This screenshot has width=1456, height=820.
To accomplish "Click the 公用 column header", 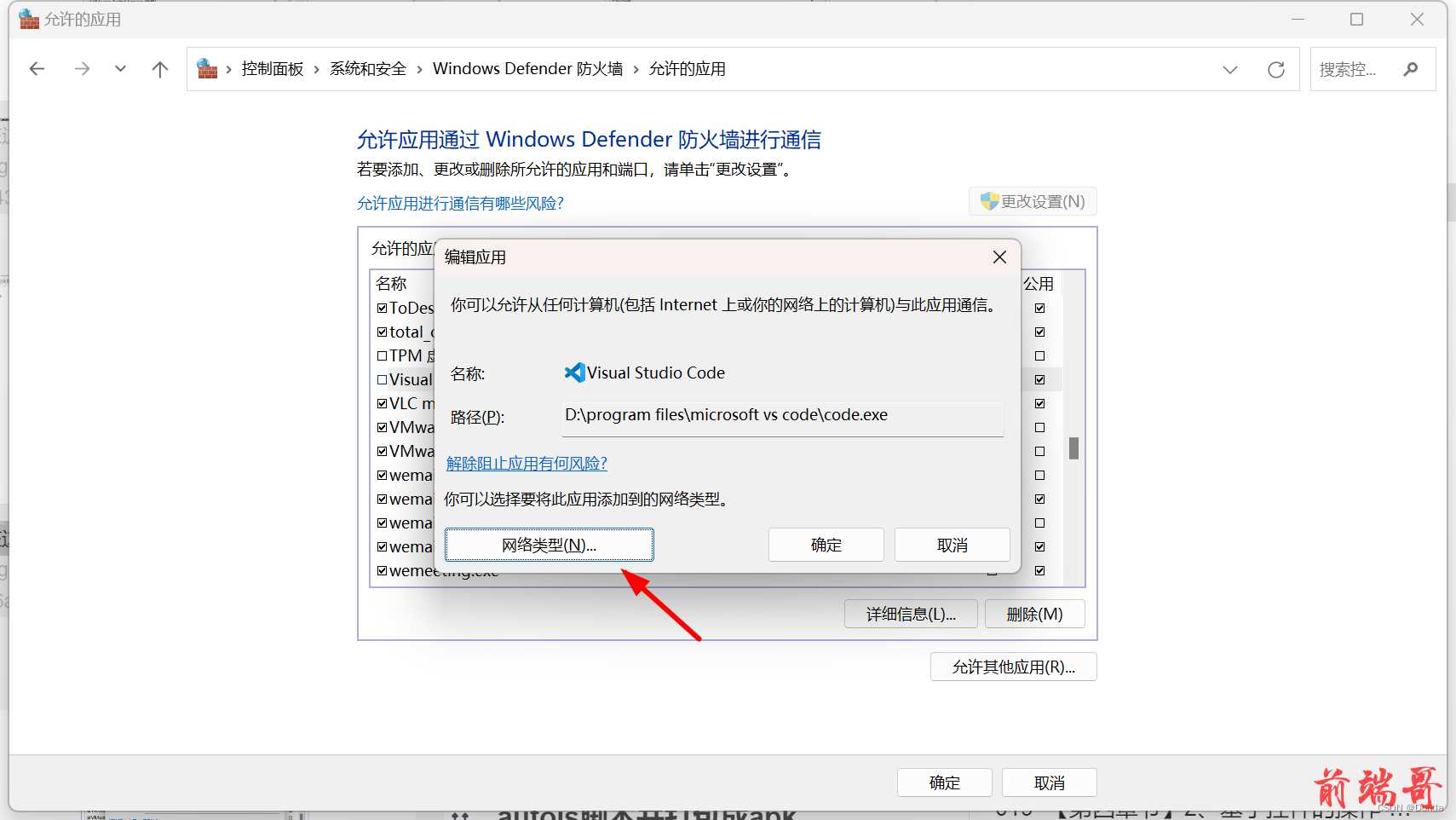I will (x=1039, y=284).
